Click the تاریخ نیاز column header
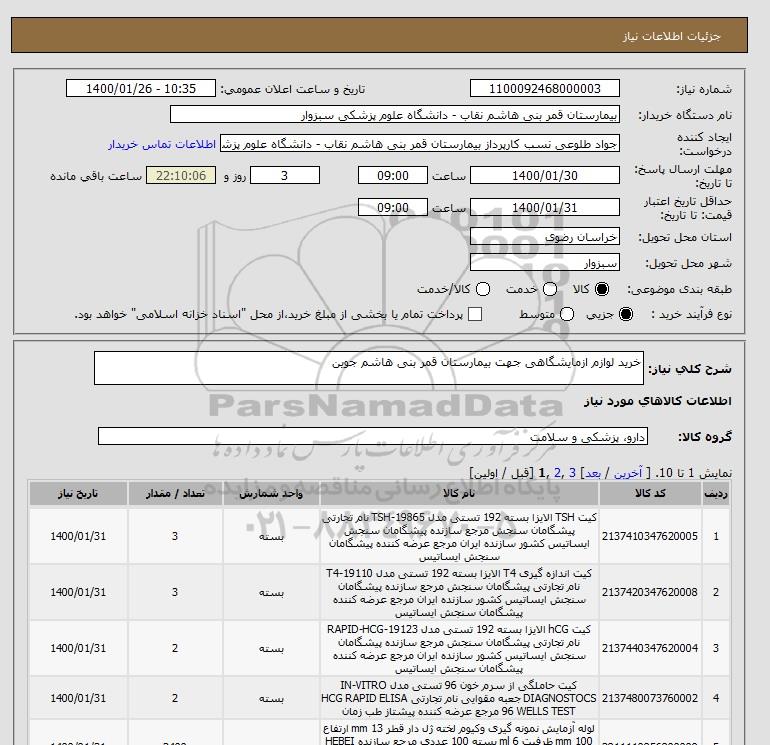 (x=78, y=494)
